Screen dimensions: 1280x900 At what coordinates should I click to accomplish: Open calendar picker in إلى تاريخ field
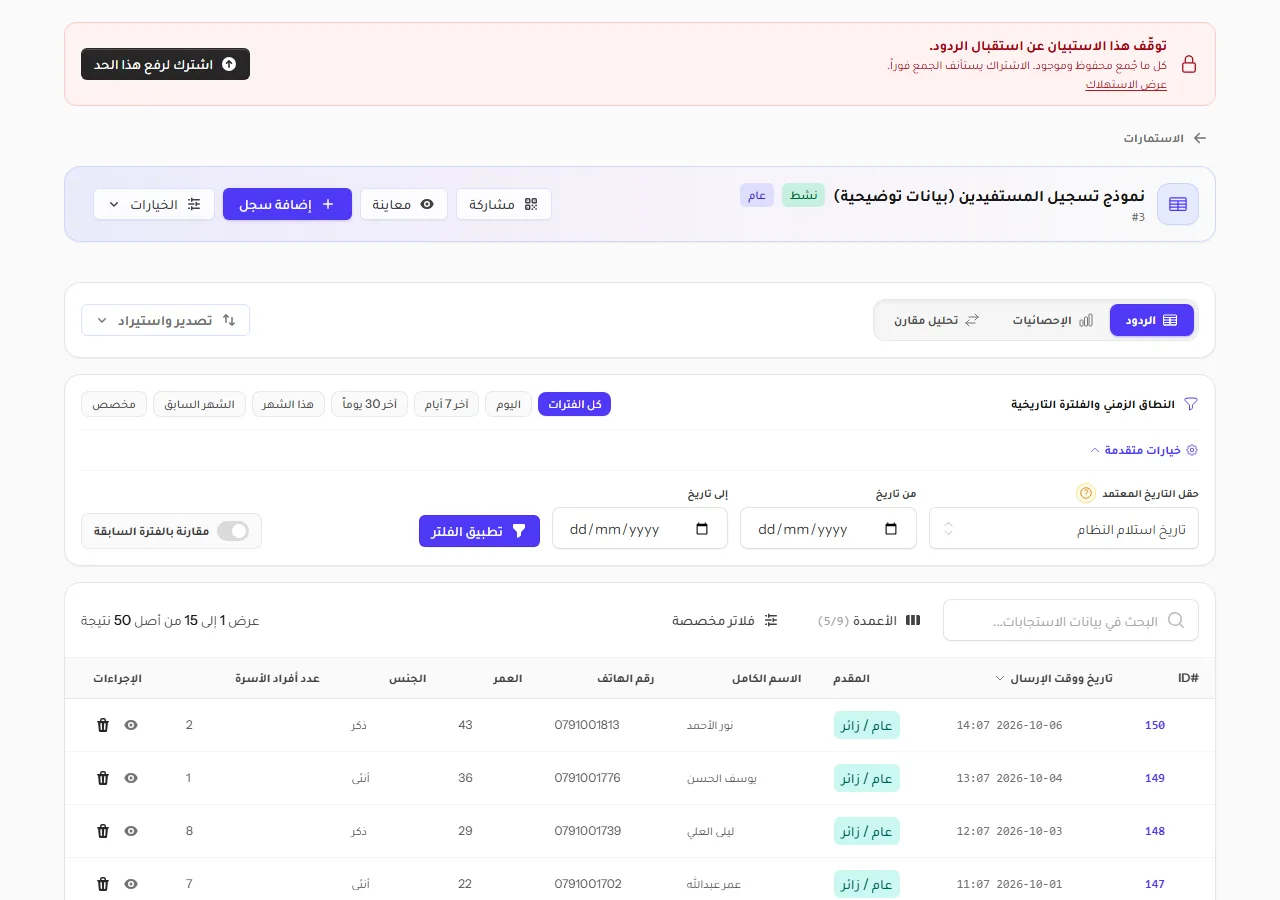click(x=702, y=529)
